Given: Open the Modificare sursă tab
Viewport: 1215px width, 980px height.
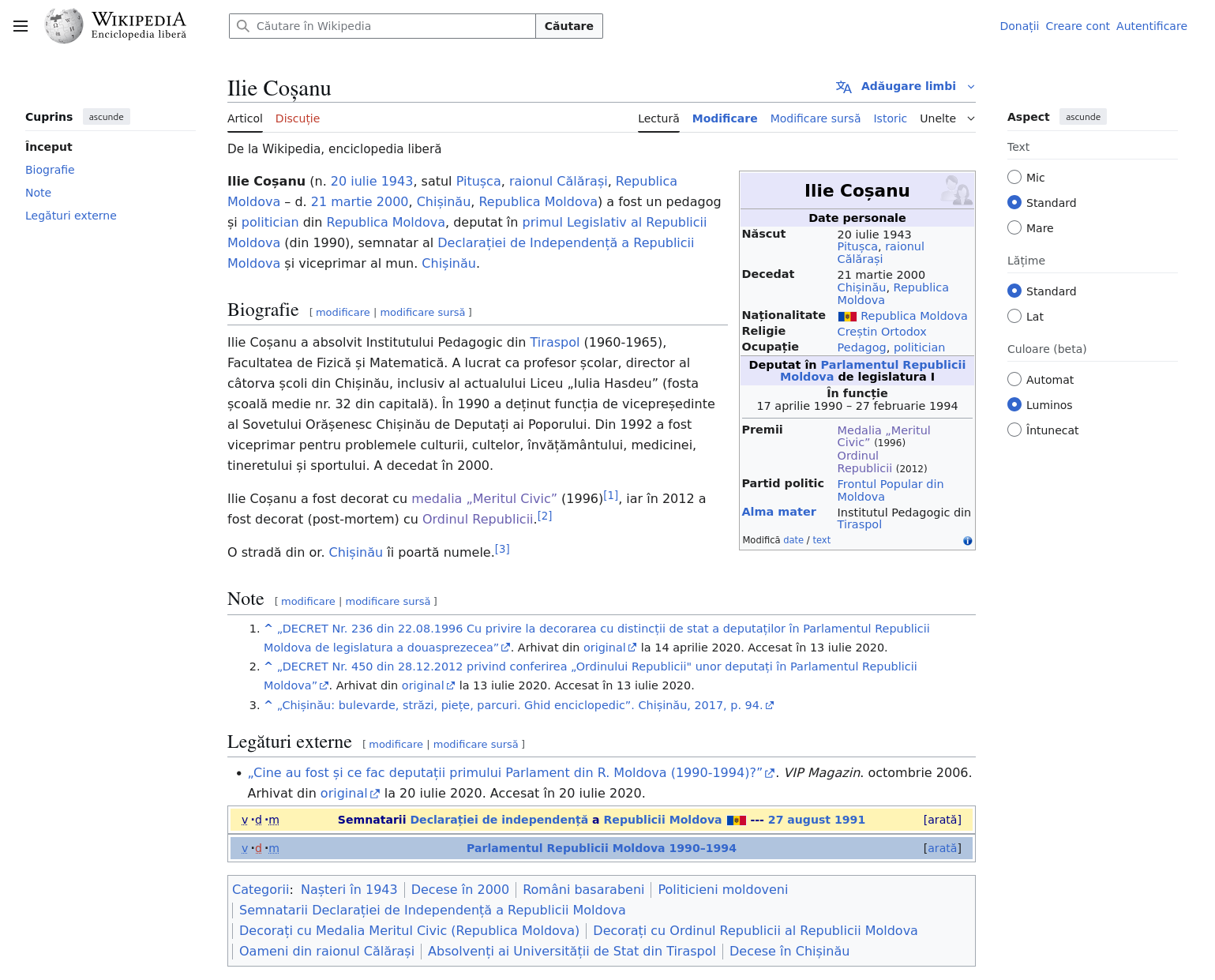Looking at the screenshot, I should (816, 118).
